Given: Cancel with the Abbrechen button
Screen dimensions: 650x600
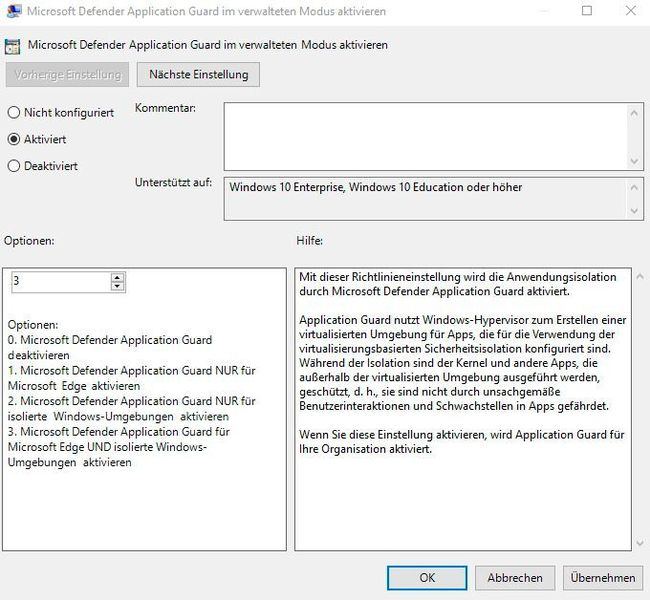Looking at the screenshot, I should [515, 578].
